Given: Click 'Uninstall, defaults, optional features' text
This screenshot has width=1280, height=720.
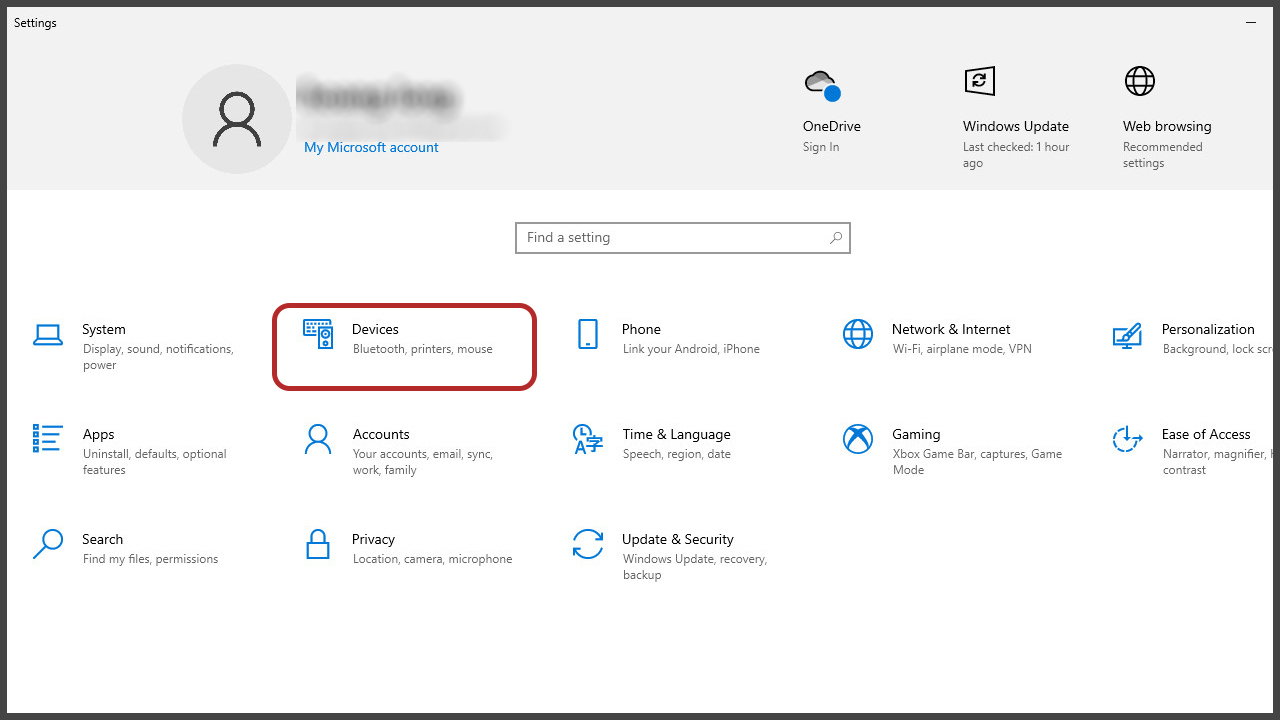Looking at the screenshot, I should point(155,462).
